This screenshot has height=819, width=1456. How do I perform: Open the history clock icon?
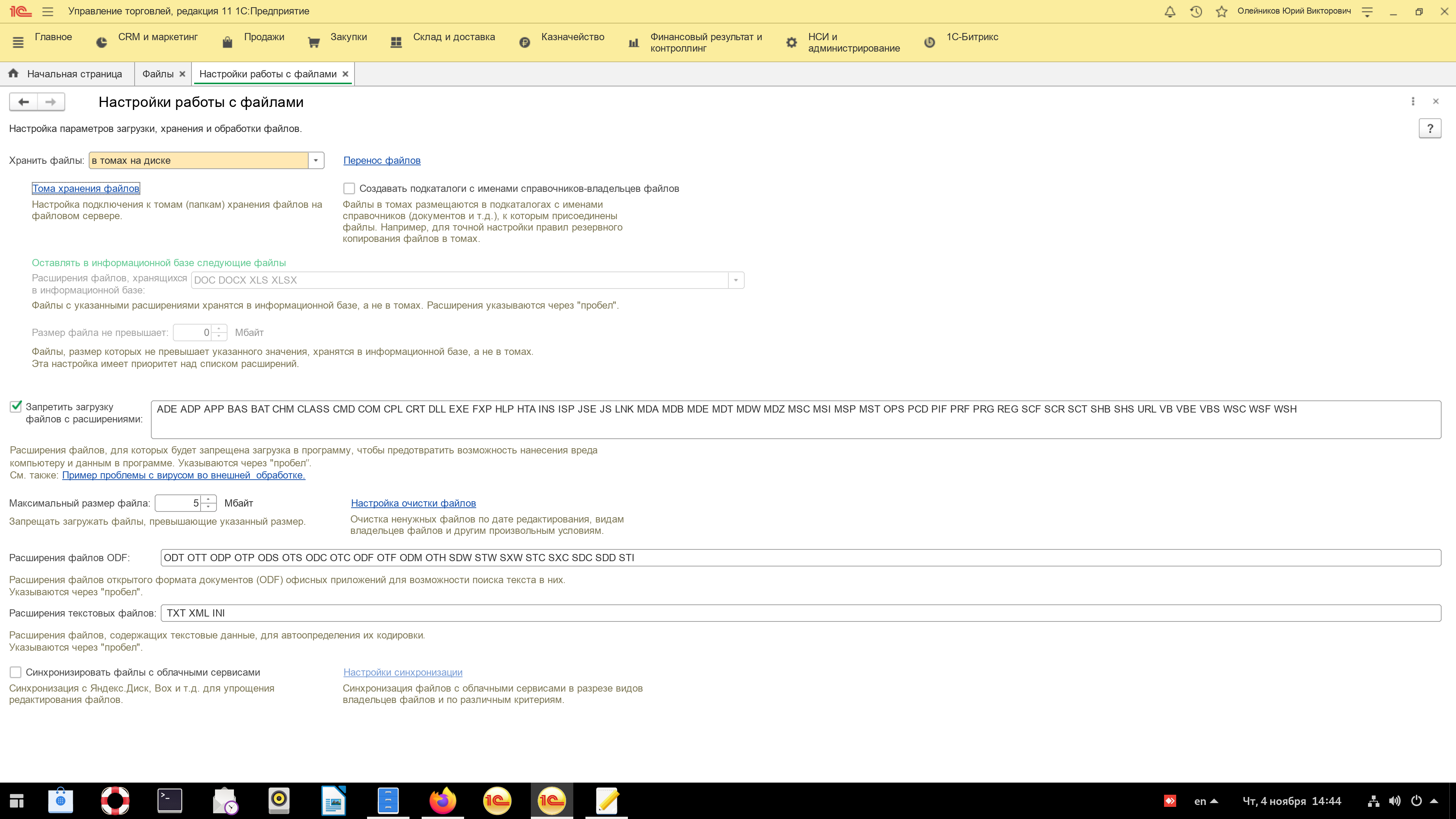tap(1196, 11)
